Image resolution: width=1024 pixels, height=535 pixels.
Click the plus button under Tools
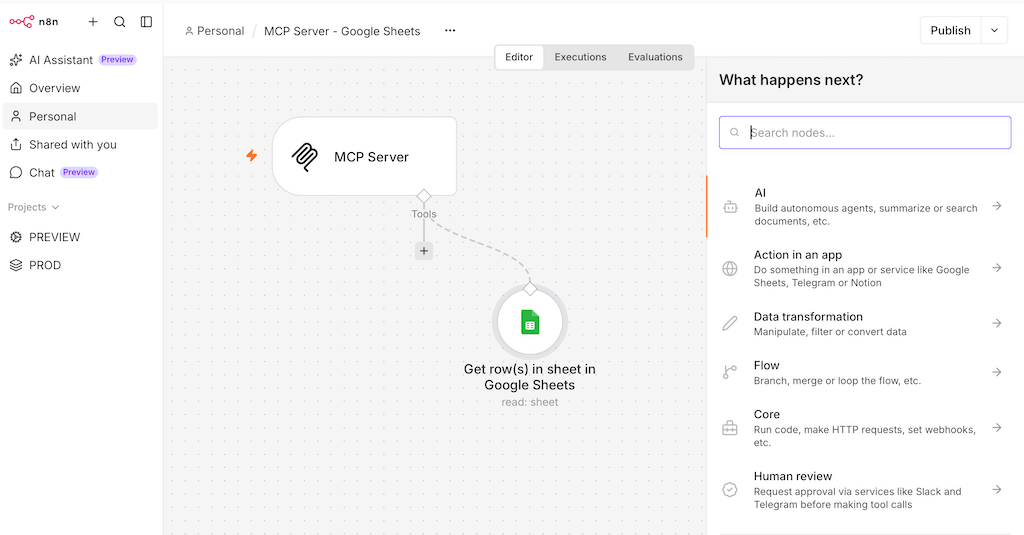(424, 251)
